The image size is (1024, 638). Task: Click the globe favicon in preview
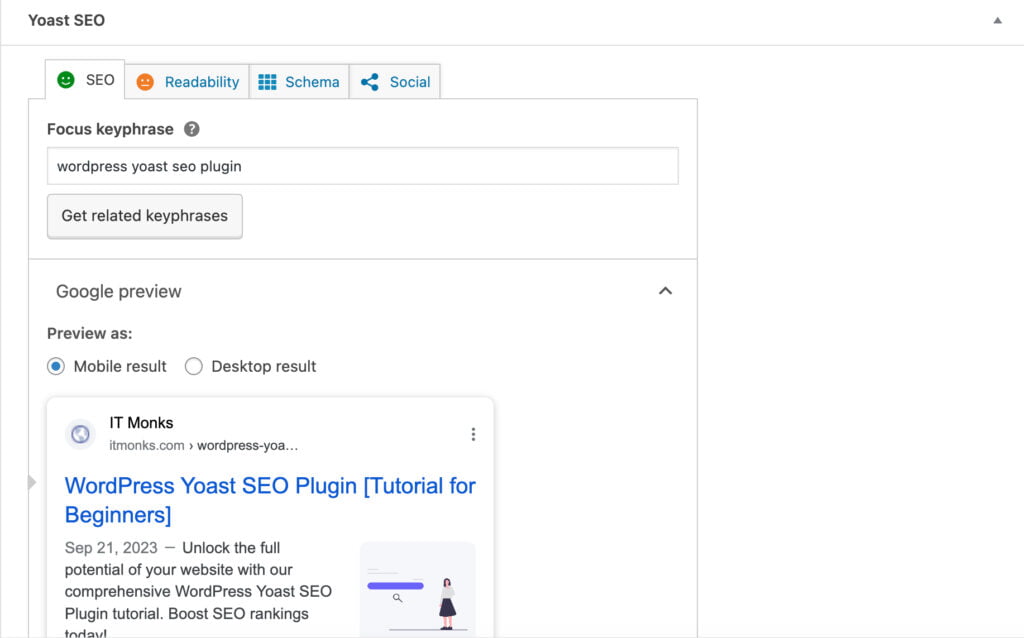pos(80,434)
